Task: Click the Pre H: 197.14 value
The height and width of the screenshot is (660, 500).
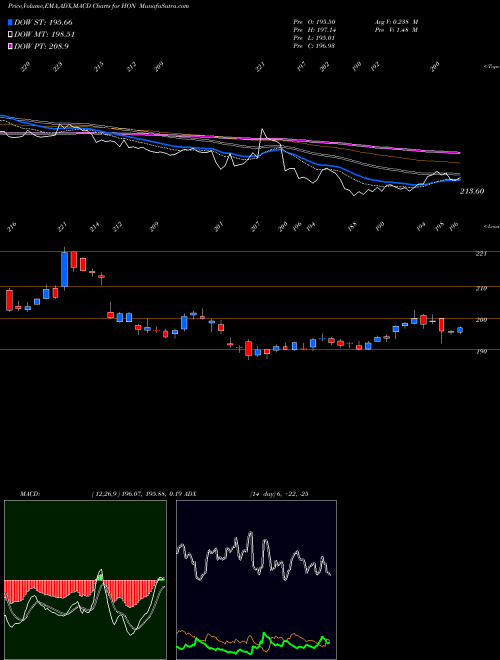Action: [314, 30]
